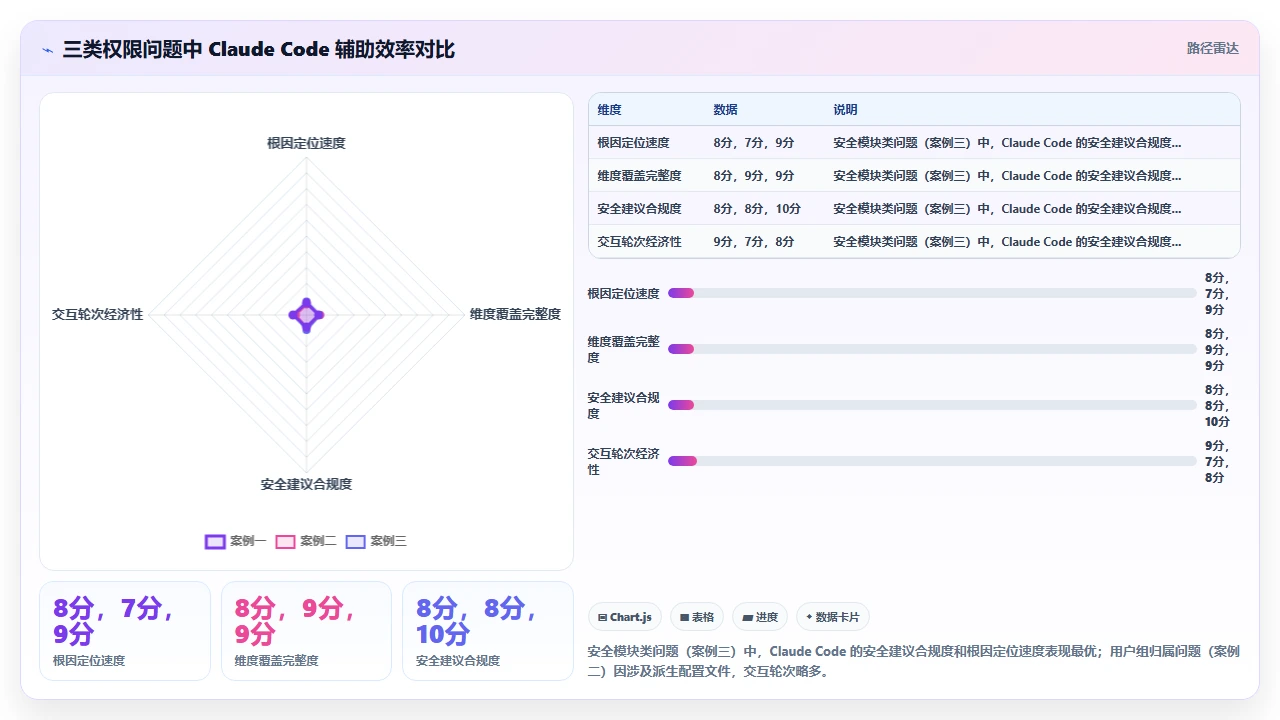The width and height of the screenshot is (1280, 720).
Task: Select the 进度 tag
Action: [x=760, y=617]
